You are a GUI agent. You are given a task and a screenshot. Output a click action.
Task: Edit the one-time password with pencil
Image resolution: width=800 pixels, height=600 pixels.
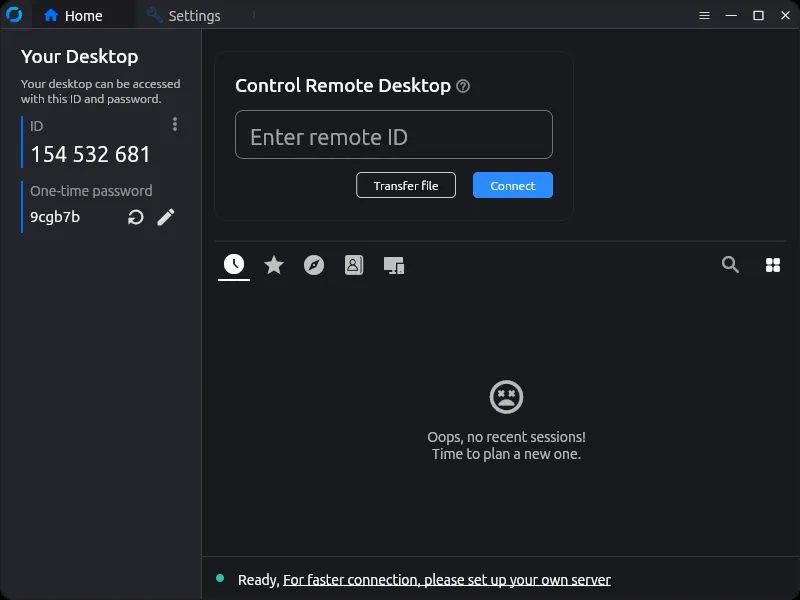click(166, 217)
